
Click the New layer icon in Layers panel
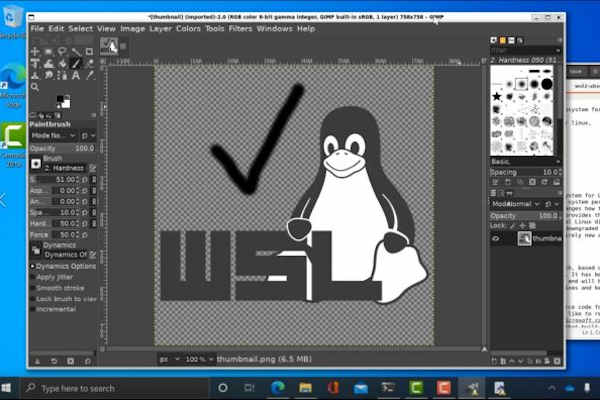494,361
